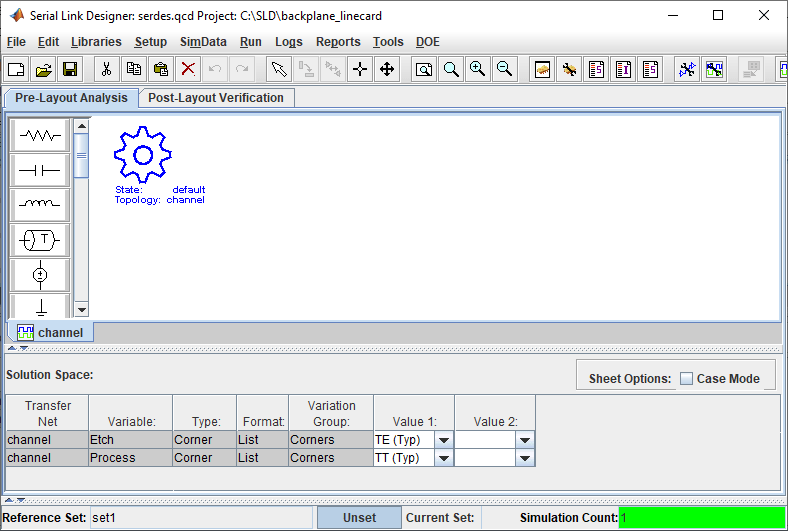Click the Etch variable cell
This screenshot has width=788, height=531.
(x=131, y=440)
